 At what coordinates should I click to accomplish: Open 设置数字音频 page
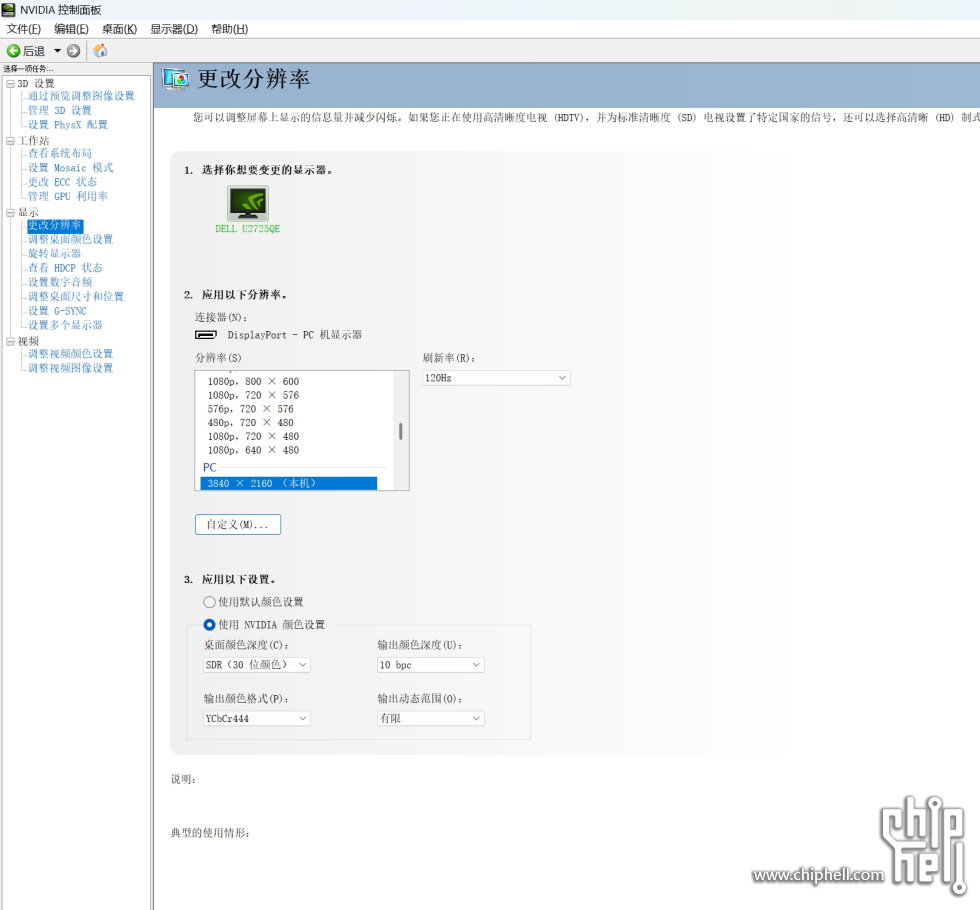pos(59,282)
